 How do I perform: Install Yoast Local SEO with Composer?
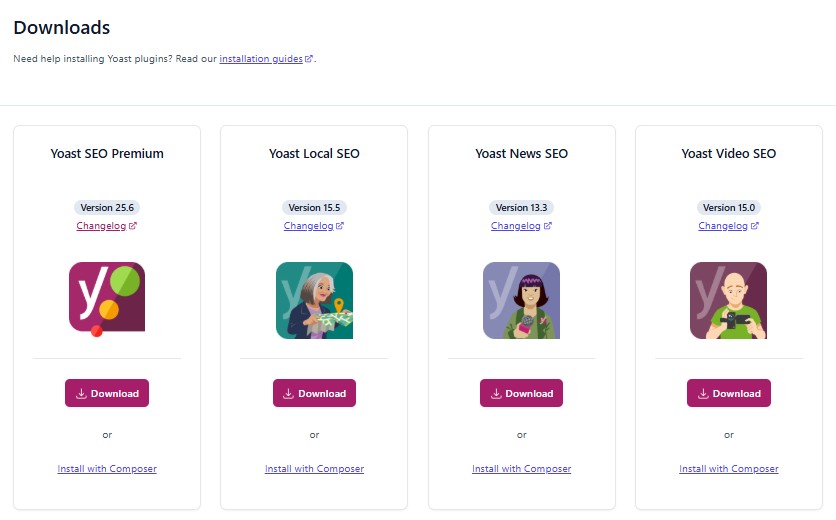[x=314, y=469]
